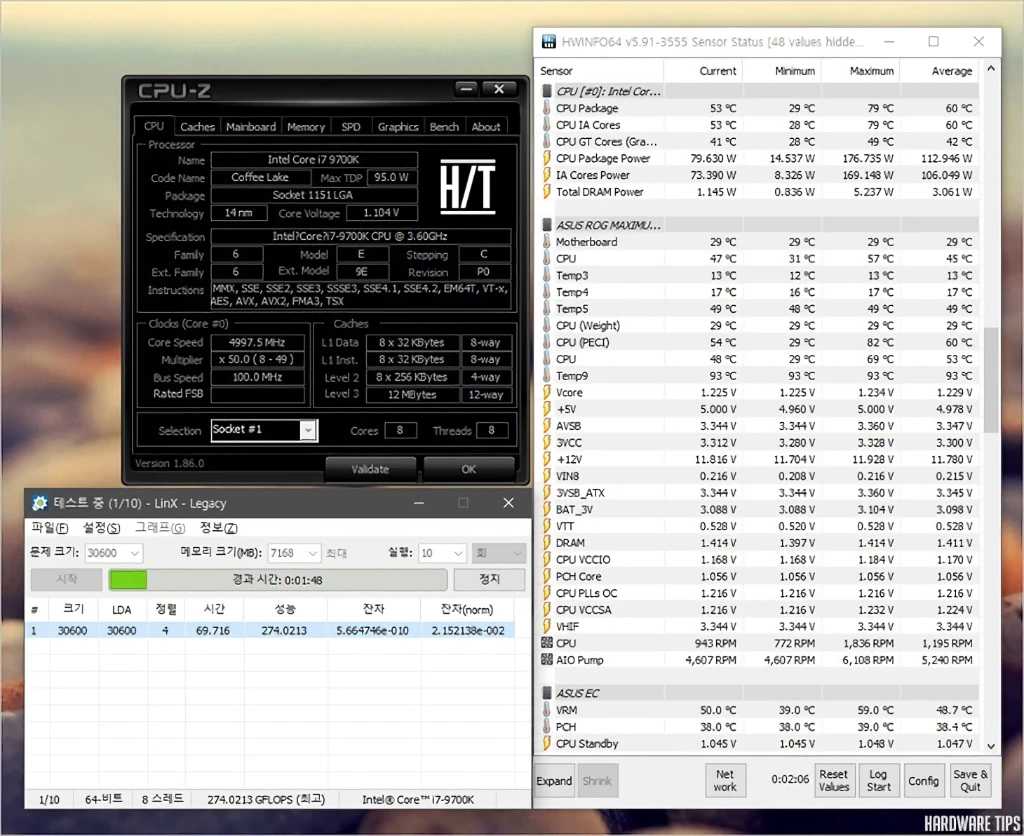Select the thermometer icon next to Temp9
Image resolution: width=1024 pixels, height=836 pixels.
(x=547, y=376)
